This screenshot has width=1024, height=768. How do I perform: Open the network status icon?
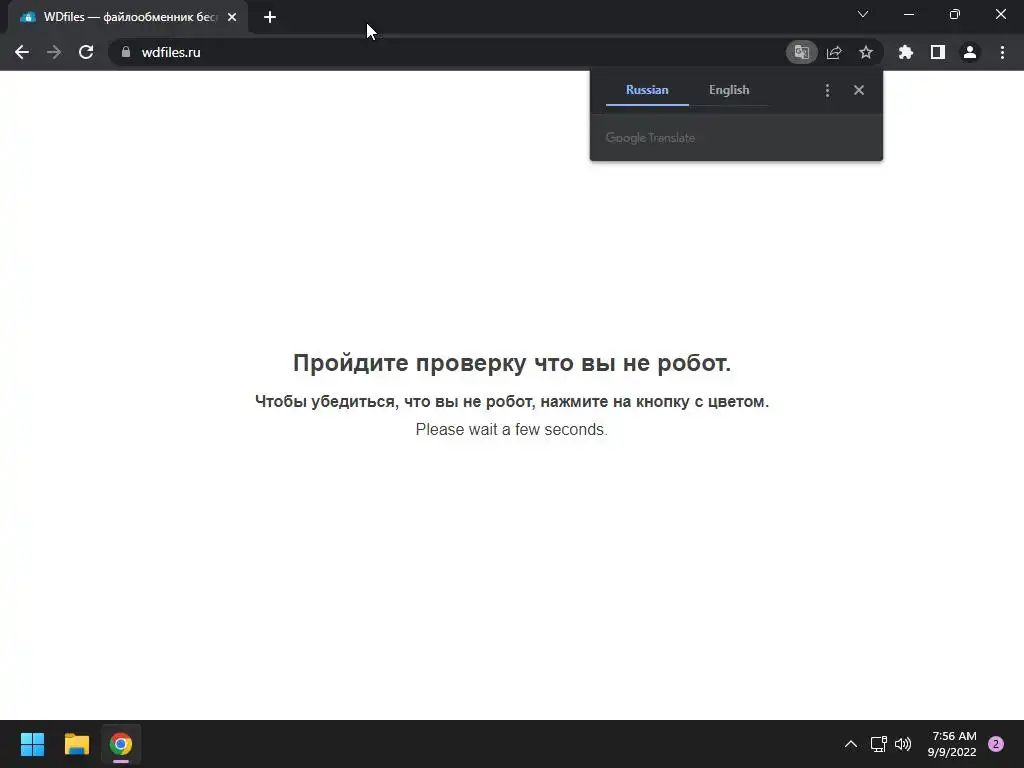878,744
